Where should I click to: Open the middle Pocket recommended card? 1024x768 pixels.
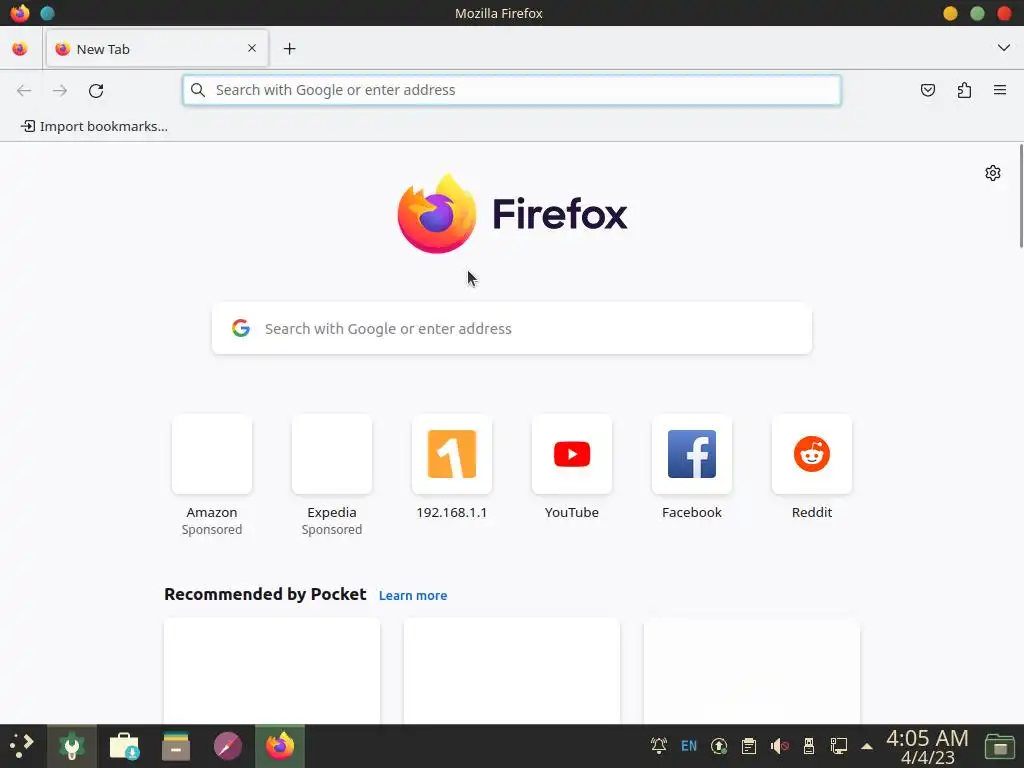(512, 671)
